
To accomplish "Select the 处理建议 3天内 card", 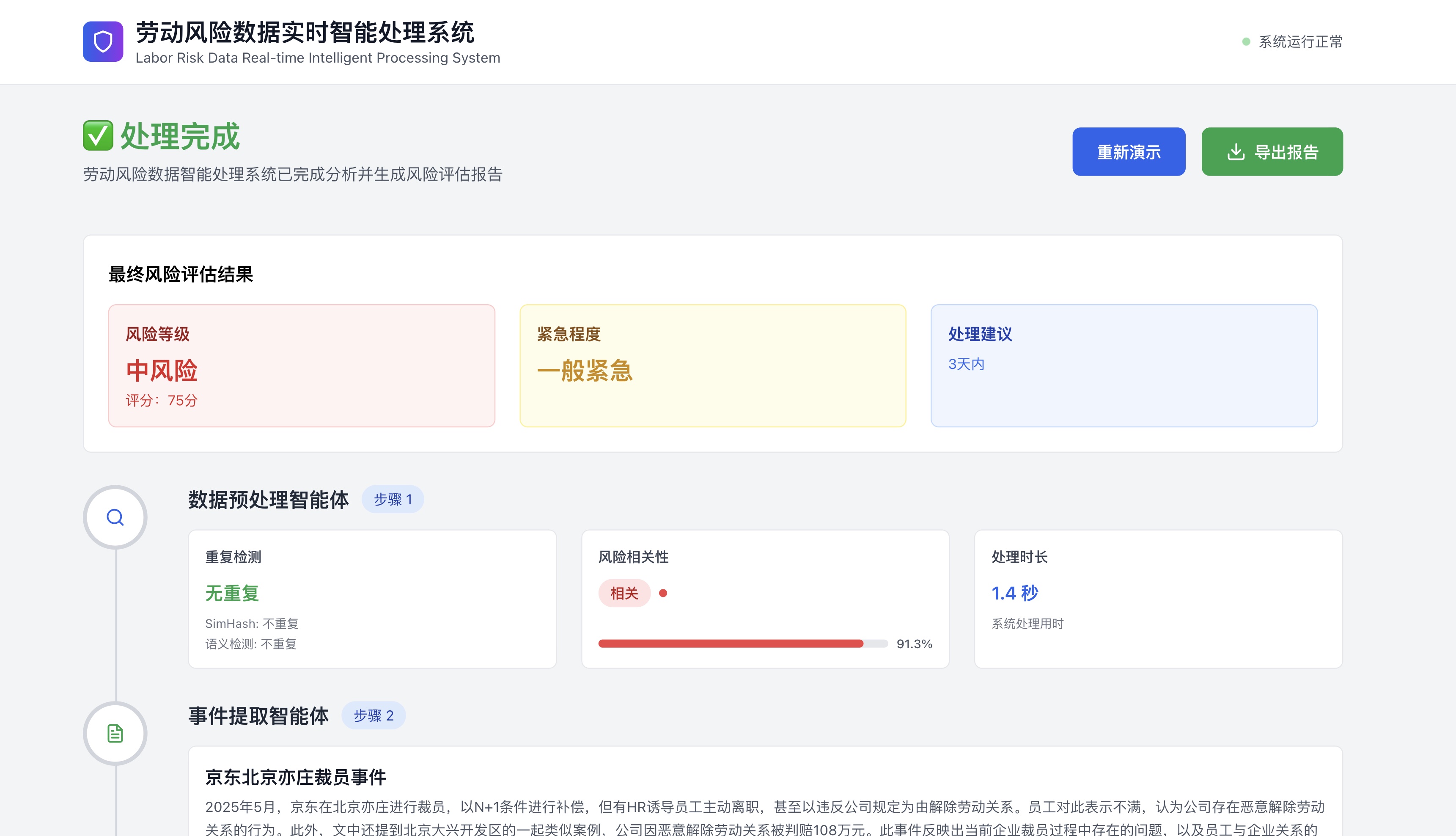I will [x=1123, y=366].
